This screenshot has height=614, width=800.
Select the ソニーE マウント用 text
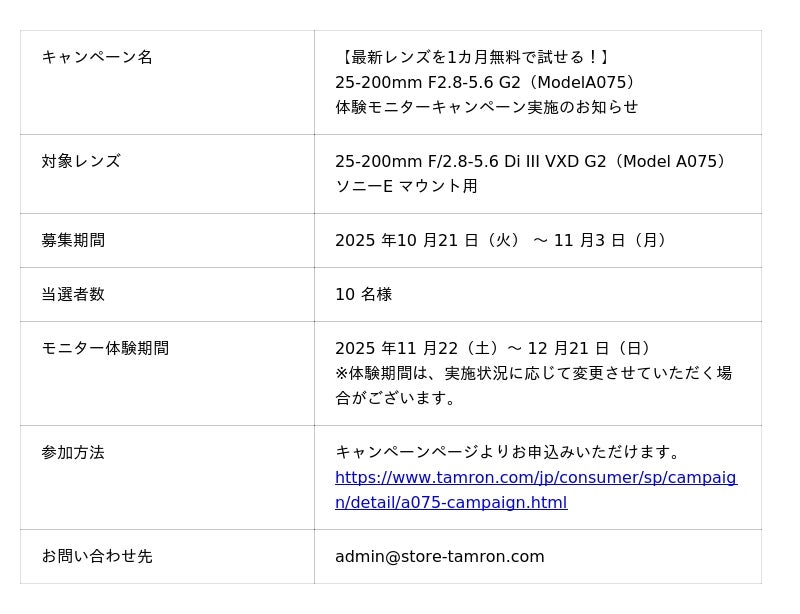(406, 186)
